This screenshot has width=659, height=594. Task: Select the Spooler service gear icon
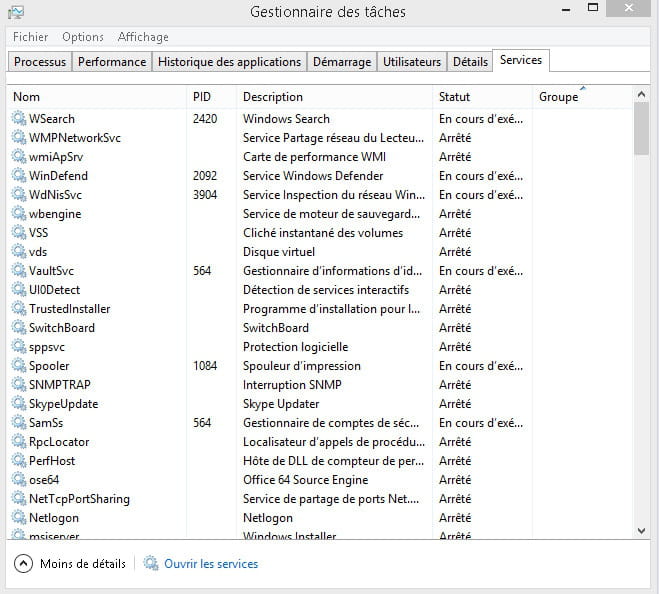pos(19,366)
